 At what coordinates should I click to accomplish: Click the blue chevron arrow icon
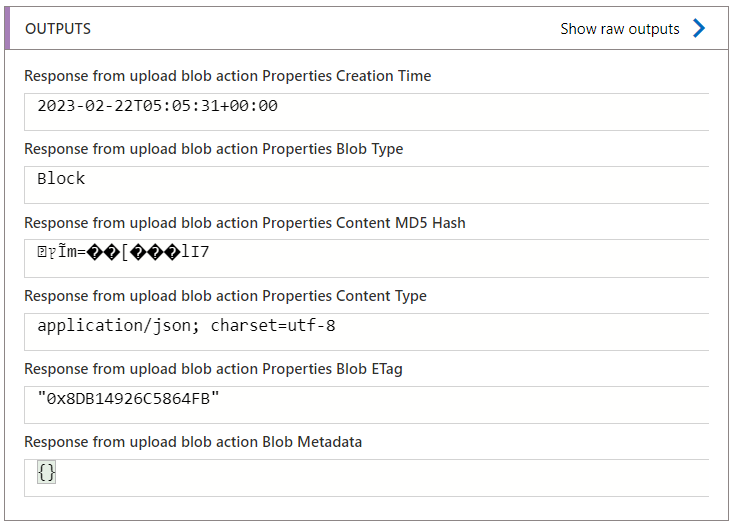[699, 28]
